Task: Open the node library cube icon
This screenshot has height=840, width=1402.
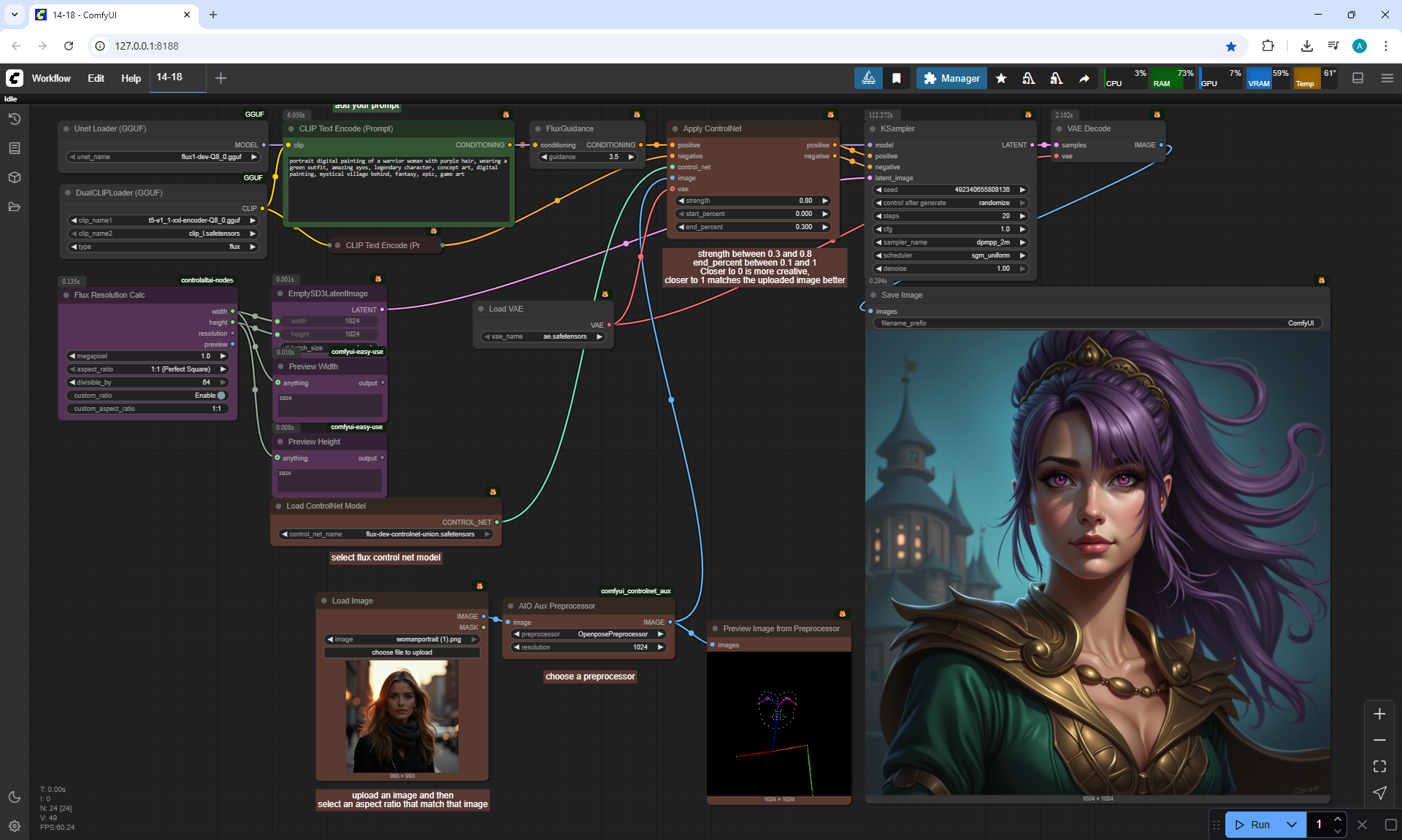Action: pyautogui.click(x=15, y=177)
